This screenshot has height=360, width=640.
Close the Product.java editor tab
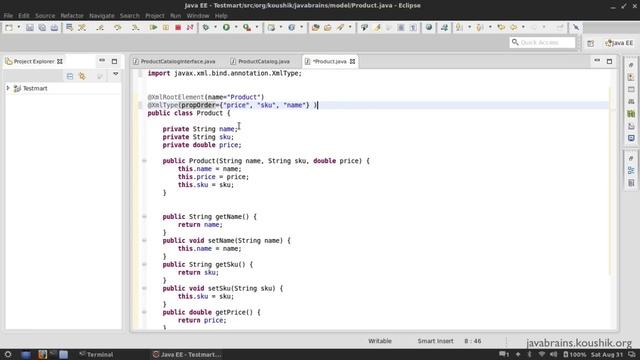[352, 61]
